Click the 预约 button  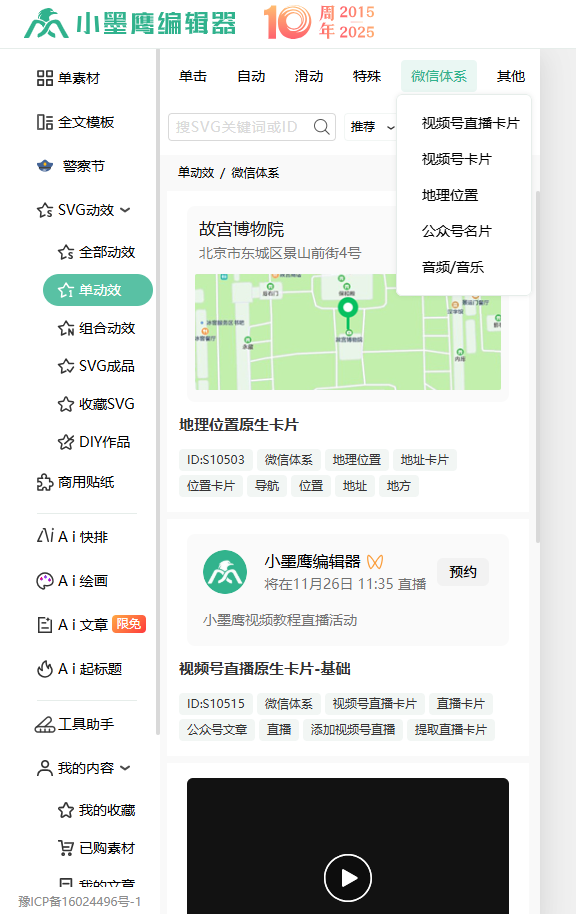463,572
